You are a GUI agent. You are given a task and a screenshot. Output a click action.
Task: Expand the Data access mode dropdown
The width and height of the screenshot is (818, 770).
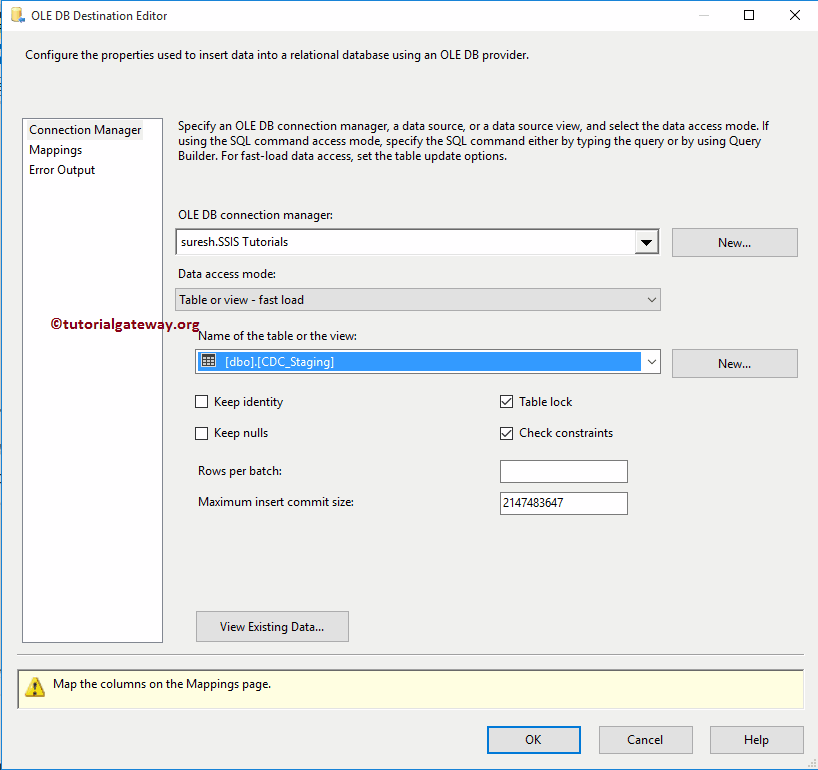click(x=652, y=300)
